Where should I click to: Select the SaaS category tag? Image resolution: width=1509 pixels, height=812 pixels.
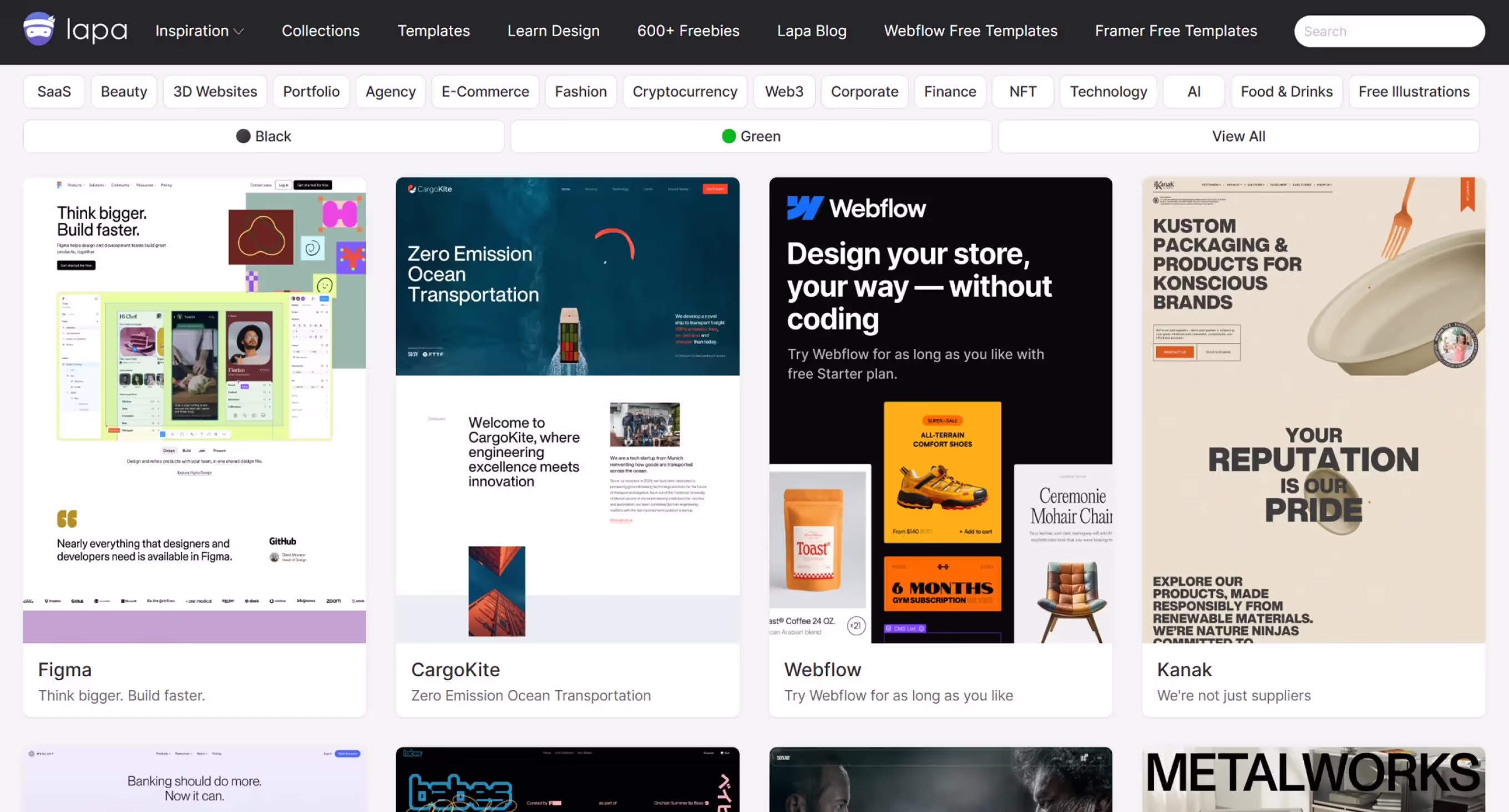point(54,92)
